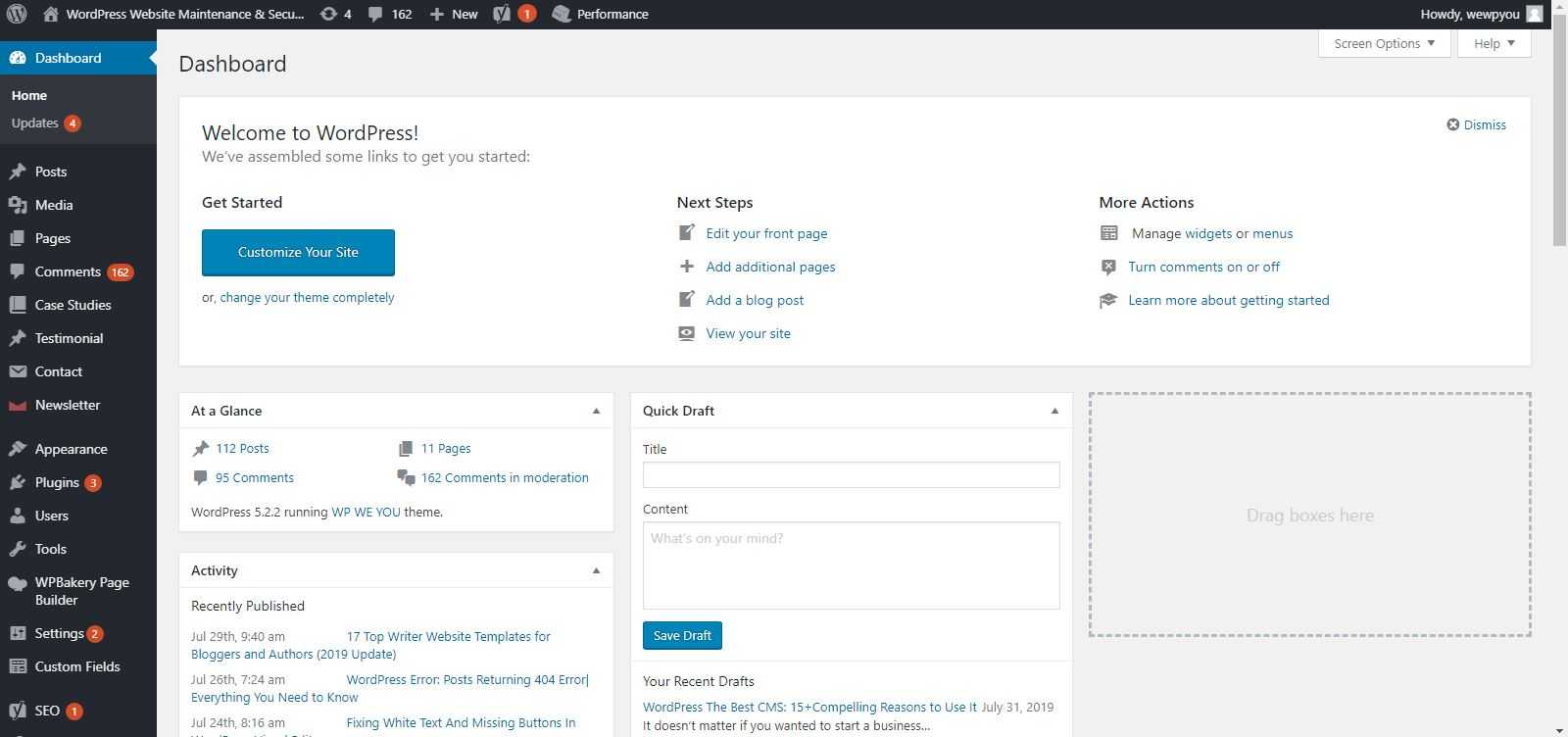Image resolution: width=1568 pixels, height=737 pixels.
Task: Open the 11 Pages link
Action: click(446, 448)
